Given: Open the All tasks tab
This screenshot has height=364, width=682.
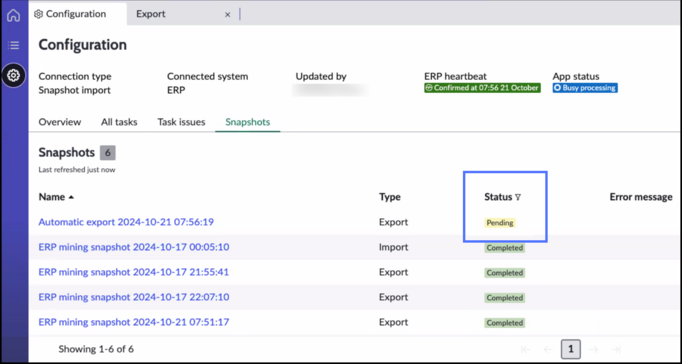Looking at the screenshot, I should pyautogui.click(x=119, y=122).
